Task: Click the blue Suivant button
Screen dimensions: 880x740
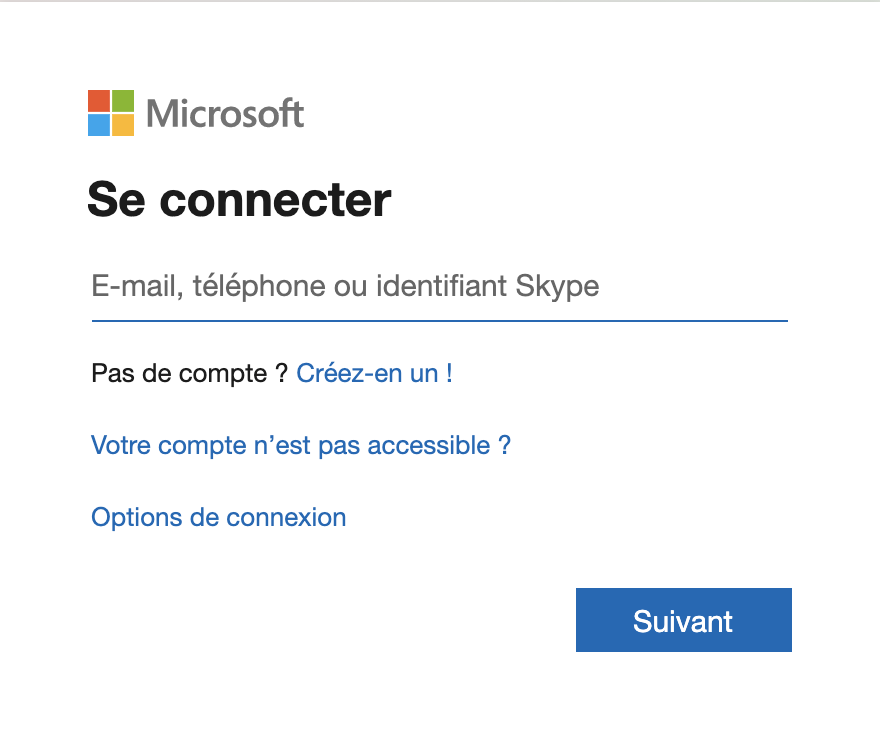Action: tap(684, 620)
